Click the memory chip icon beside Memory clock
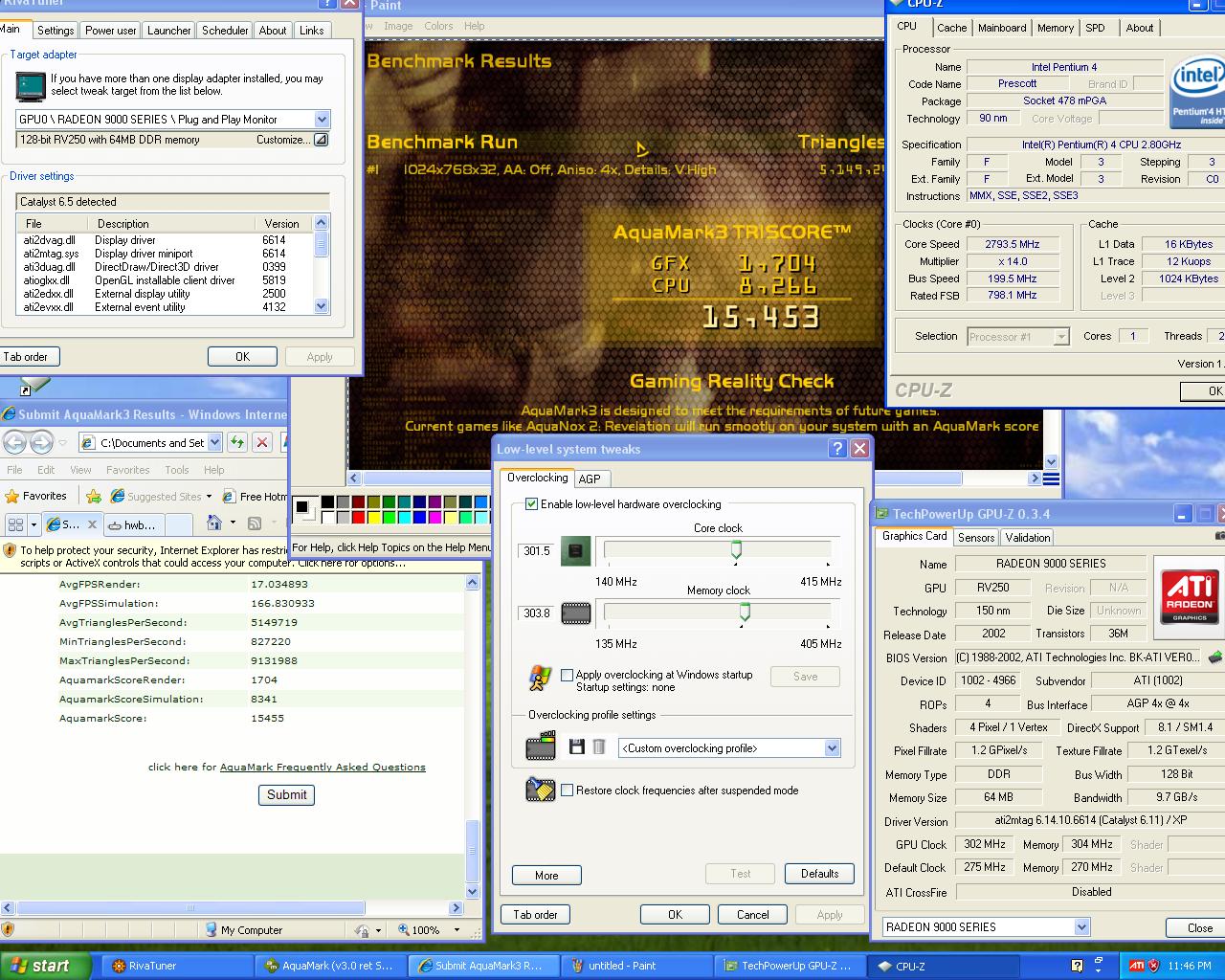The width and height of the screenshot is (1225, 980). click(575, 612)
